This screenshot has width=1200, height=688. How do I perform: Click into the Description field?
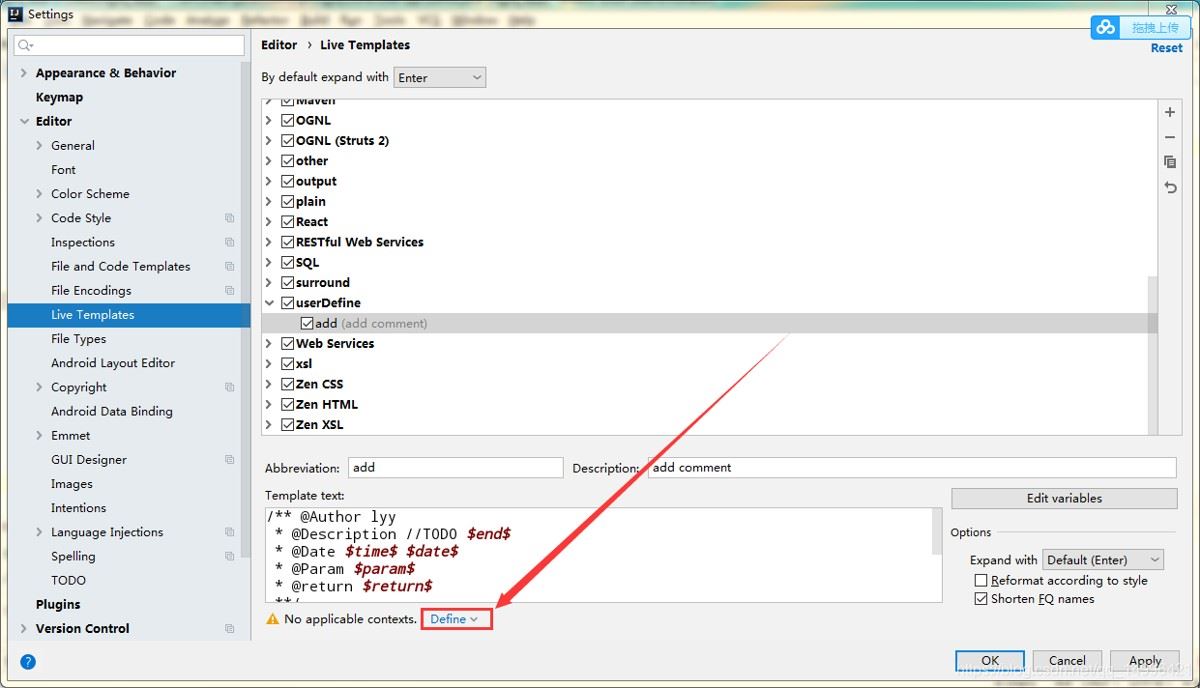[x=912, y=467]
